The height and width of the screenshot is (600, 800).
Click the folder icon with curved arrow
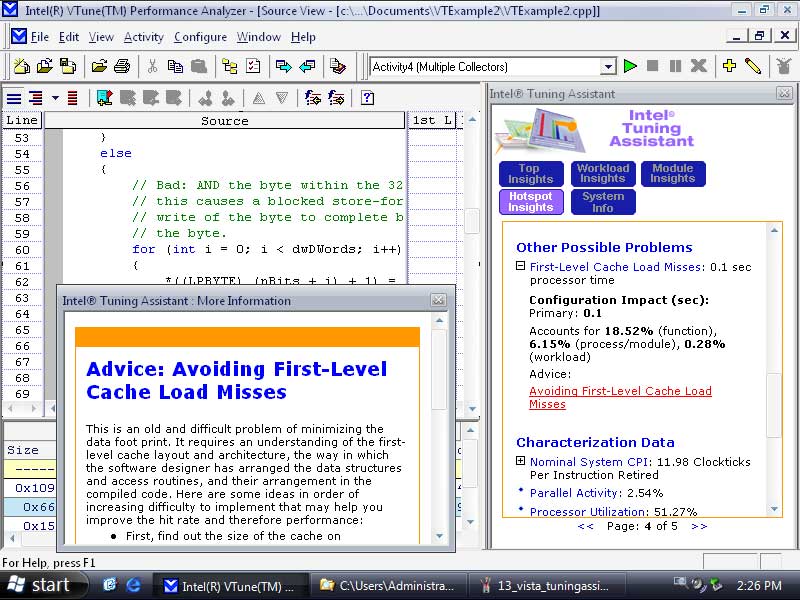45,66
